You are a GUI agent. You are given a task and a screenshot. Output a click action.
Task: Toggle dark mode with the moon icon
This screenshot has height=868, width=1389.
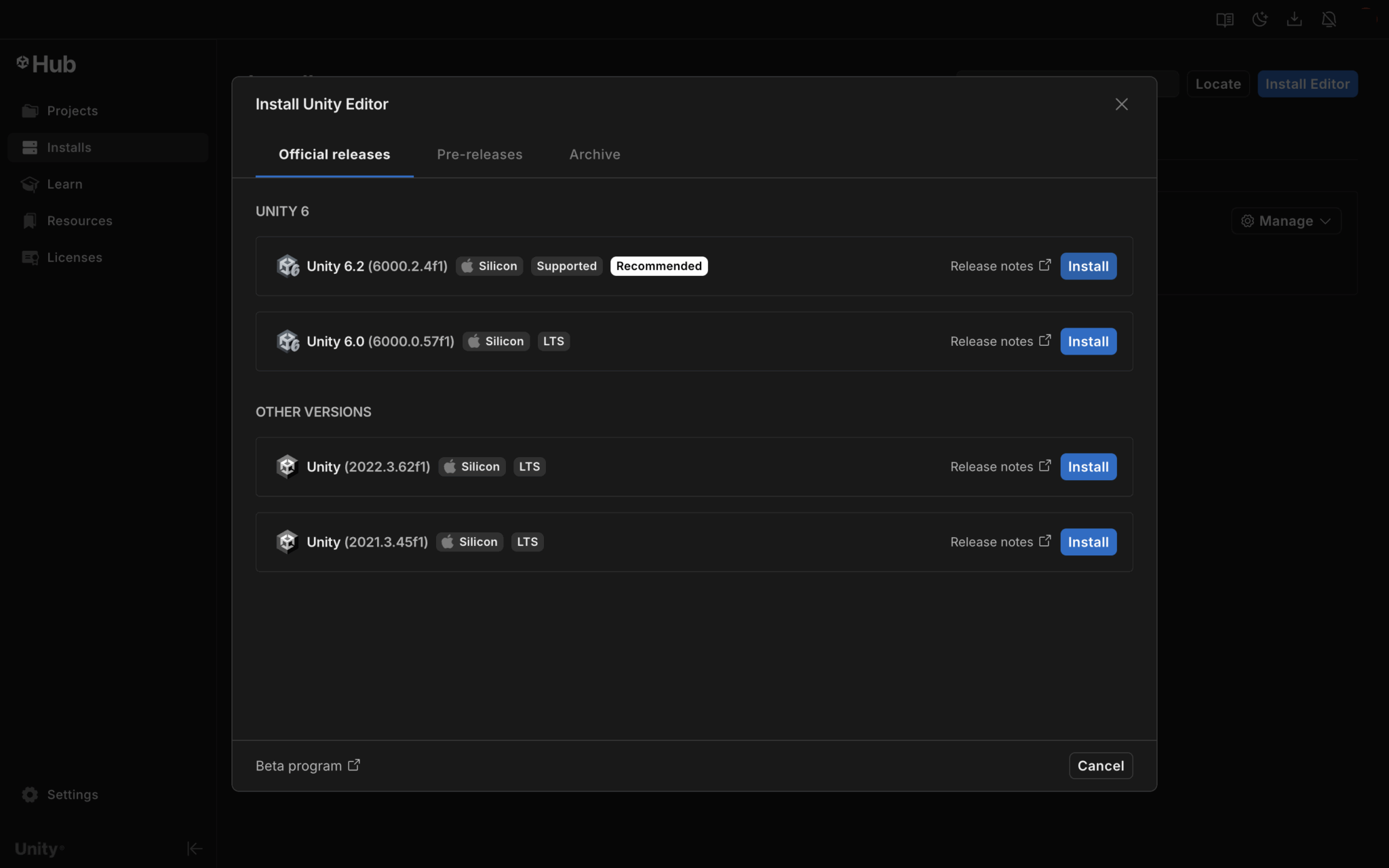point(1260,19)
